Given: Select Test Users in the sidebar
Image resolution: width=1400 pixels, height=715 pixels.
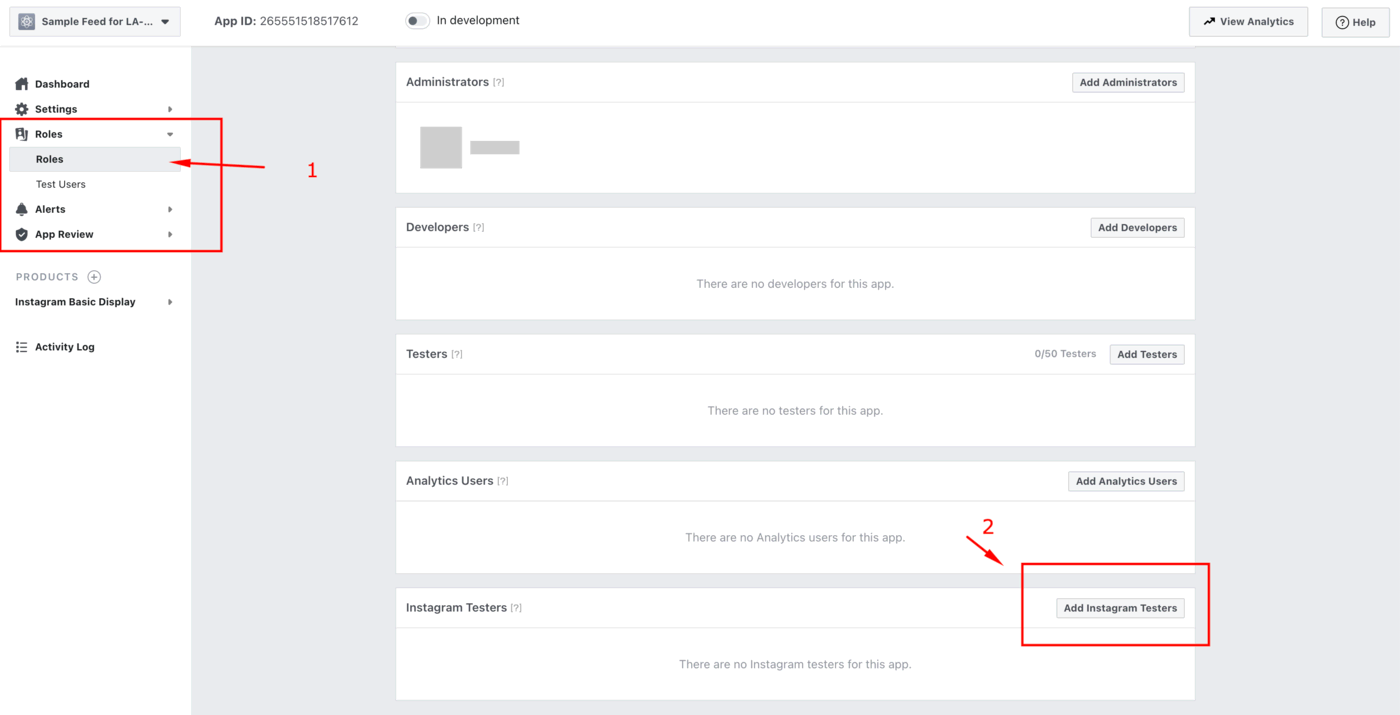Looking at the screenshot, I should [61, 184].
